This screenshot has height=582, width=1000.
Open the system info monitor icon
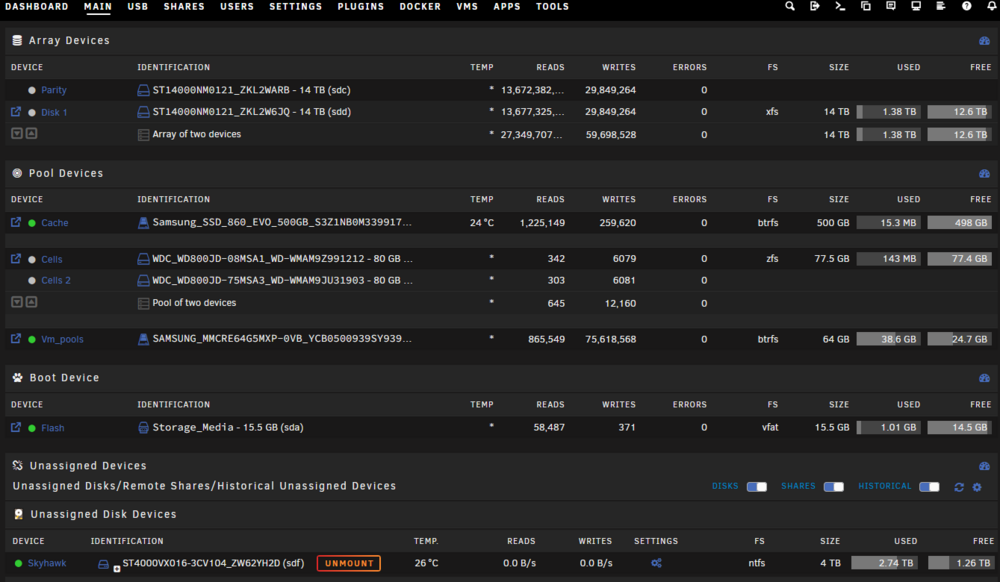coord(916,6)
